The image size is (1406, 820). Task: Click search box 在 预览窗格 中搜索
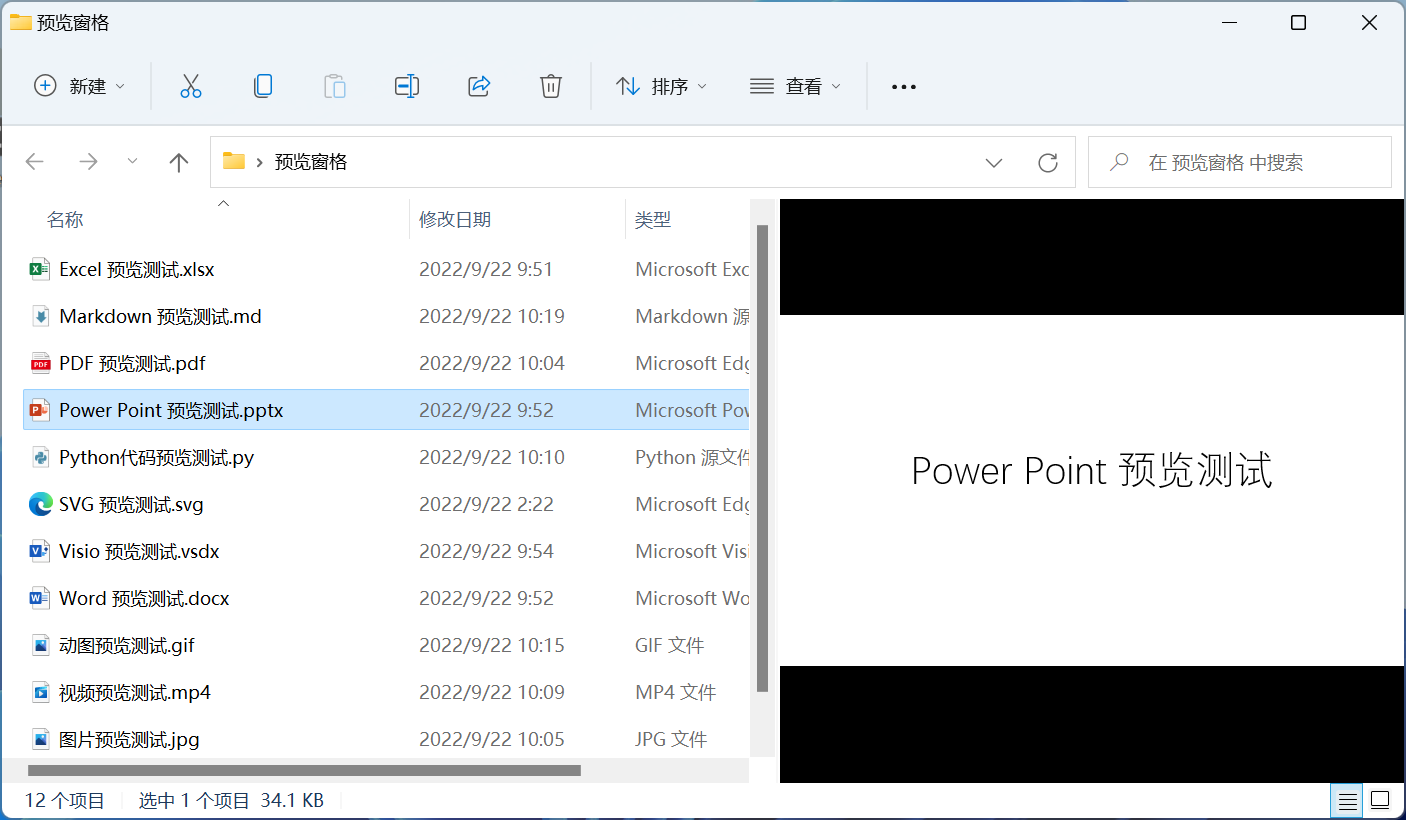pos(1240,162)
